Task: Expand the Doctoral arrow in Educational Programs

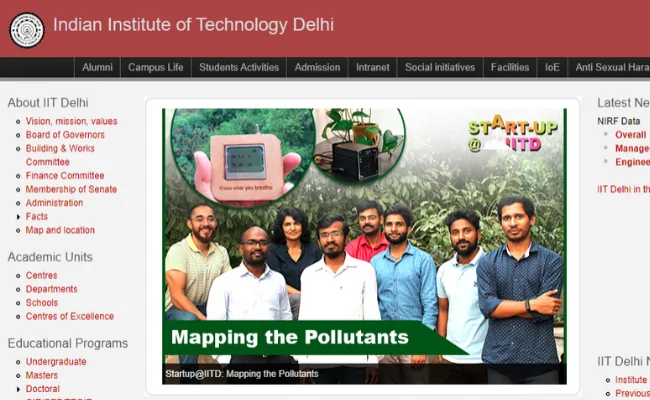Action: (x=18, y=389)
